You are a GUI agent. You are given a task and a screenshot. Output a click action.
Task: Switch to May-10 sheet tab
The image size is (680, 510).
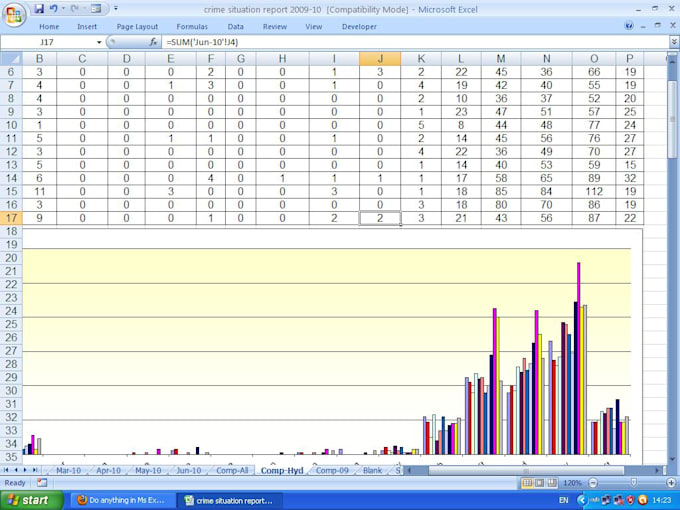tap(148, 471)
